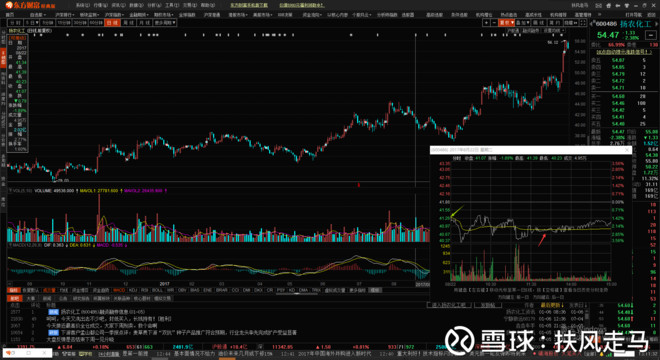Image resolution: width=660 pixels, height=360 pixels.
Task: Select 日线 daily period
Action: click(112, 22)
